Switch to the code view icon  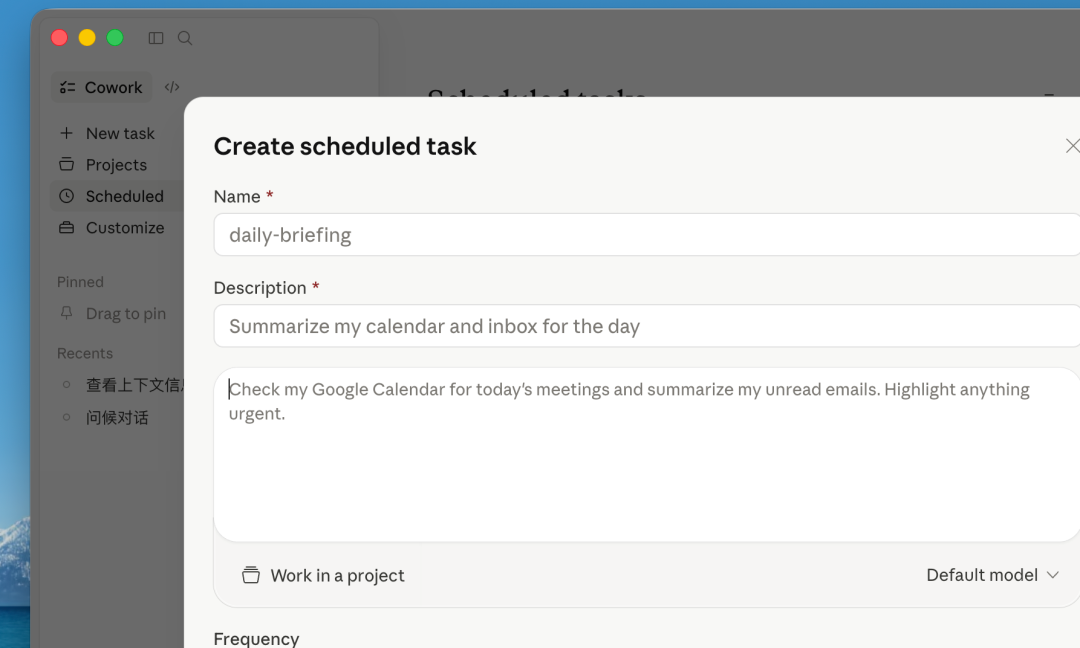pyautogui.click(x=172, y=87)
